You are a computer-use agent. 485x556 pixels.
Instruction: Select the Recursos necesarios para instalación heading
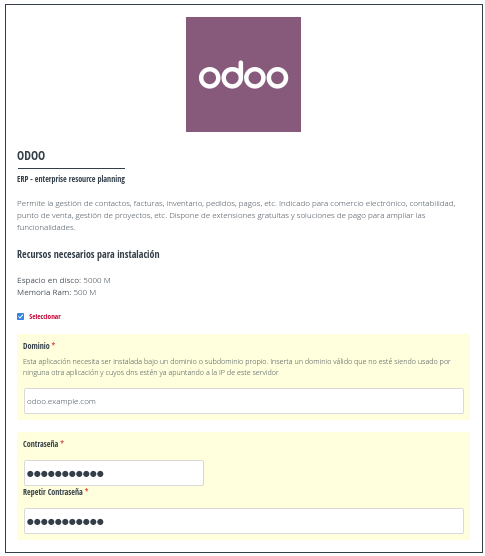click(88, 254)
